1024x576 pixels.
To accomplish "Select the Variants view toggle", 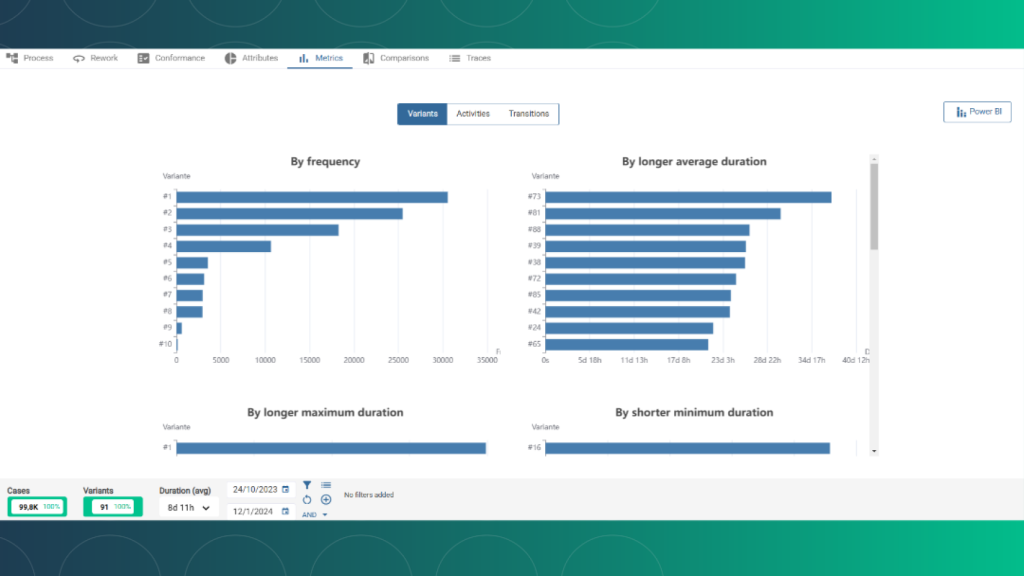I will (x=422, y=114).
